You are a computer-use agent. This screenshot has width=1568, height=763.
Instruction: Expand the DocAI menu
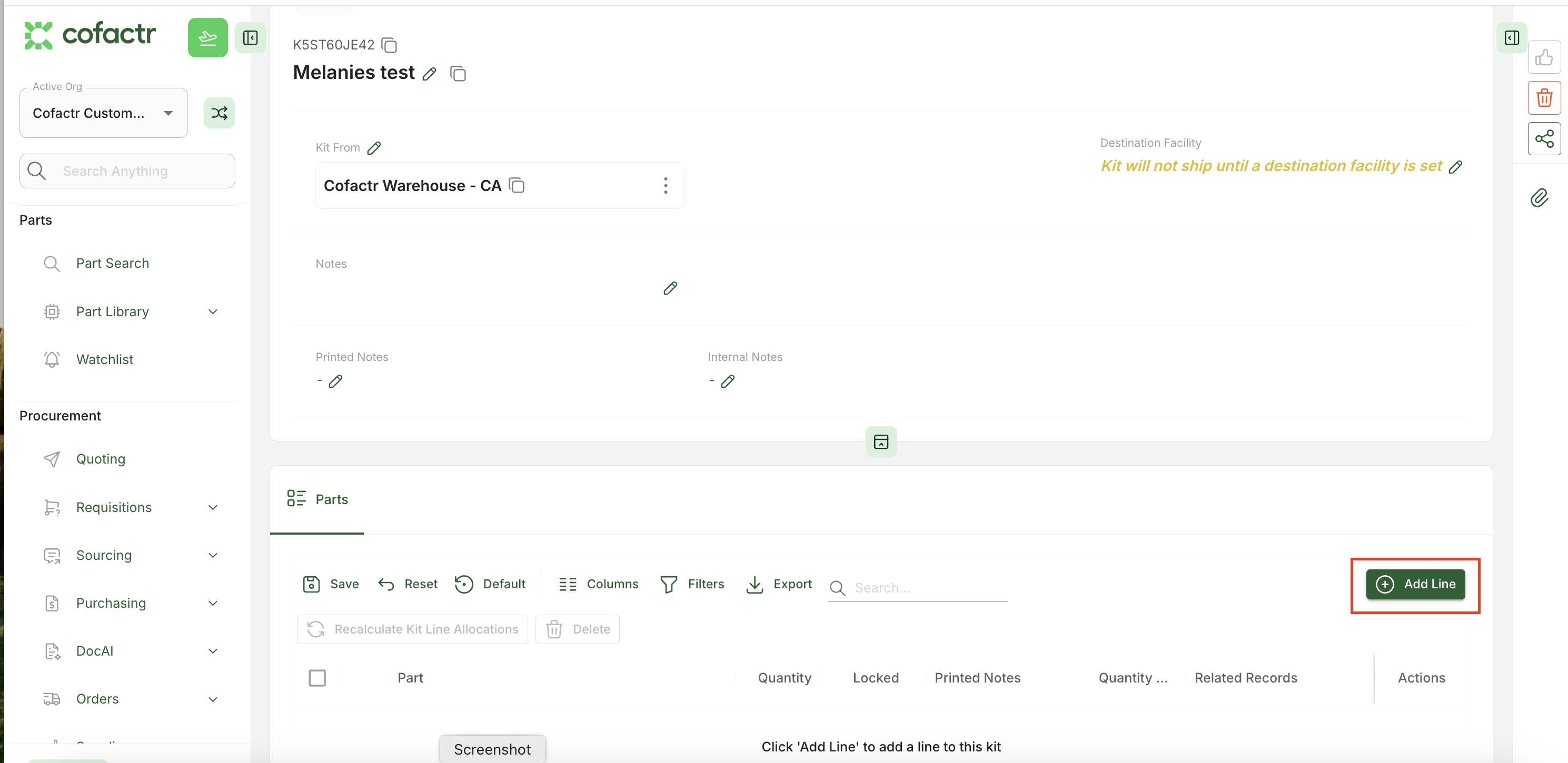pos(212,651)
